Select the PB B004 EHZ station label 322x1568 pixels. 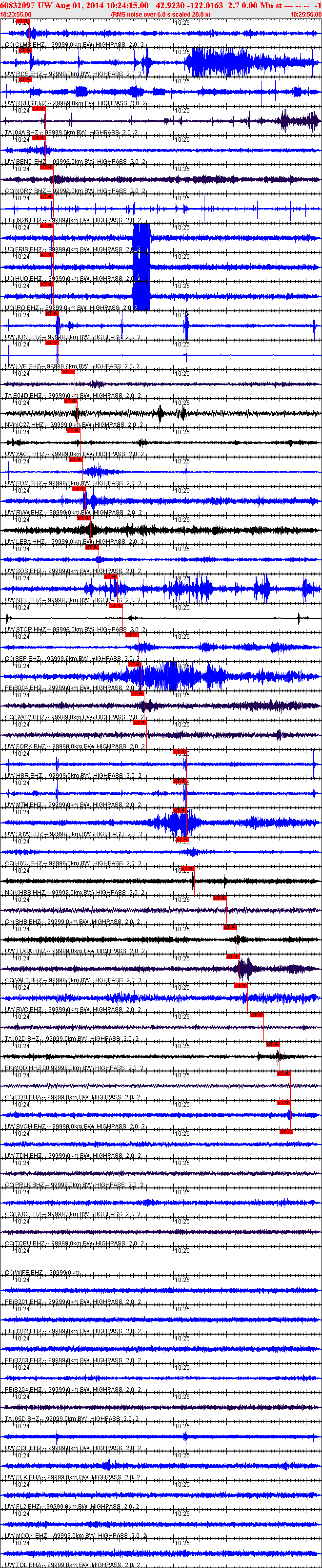[x=73, y=688]
